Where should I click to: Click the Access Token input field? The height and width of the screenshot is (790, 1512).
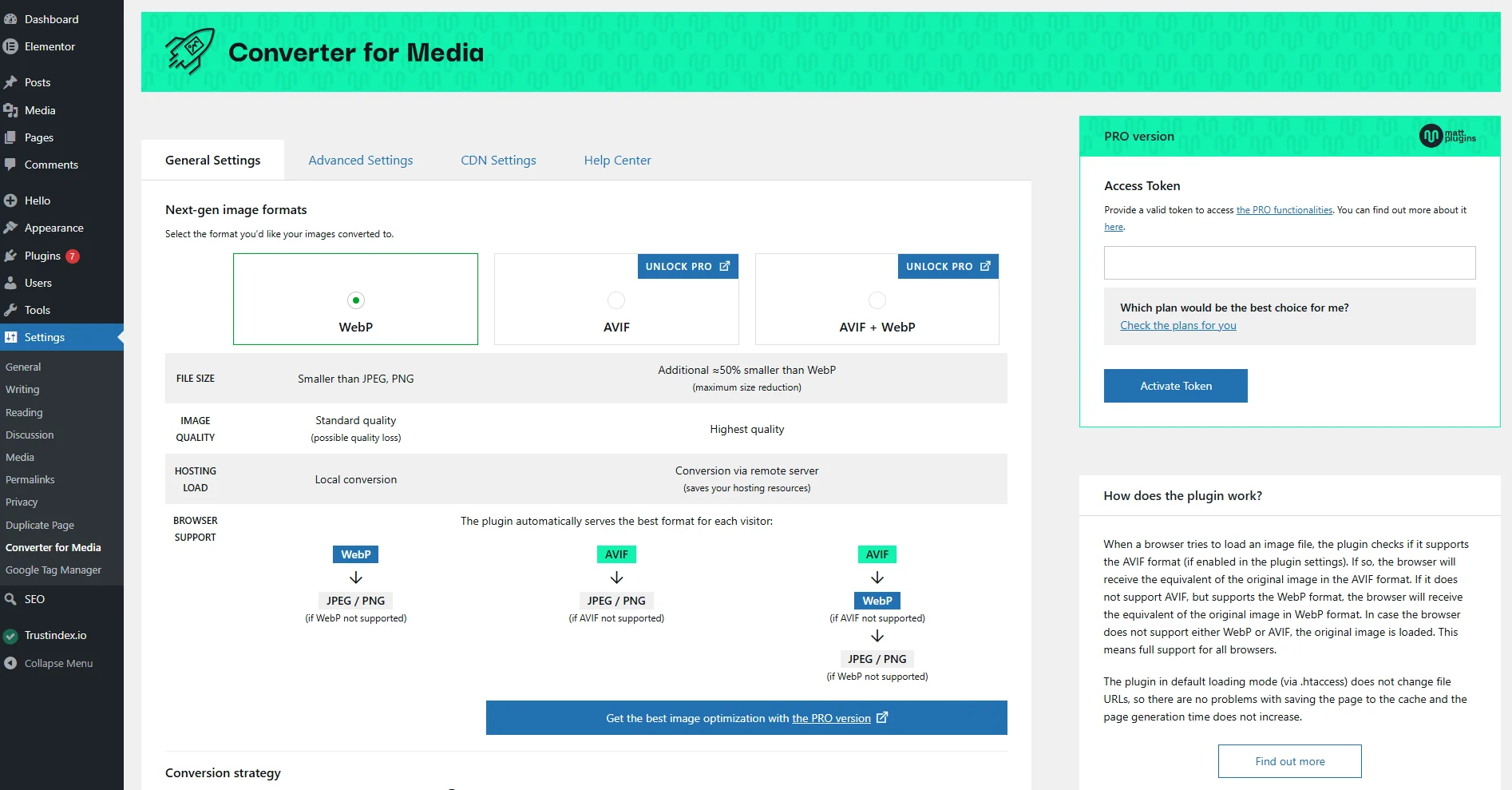[1289, 263]
